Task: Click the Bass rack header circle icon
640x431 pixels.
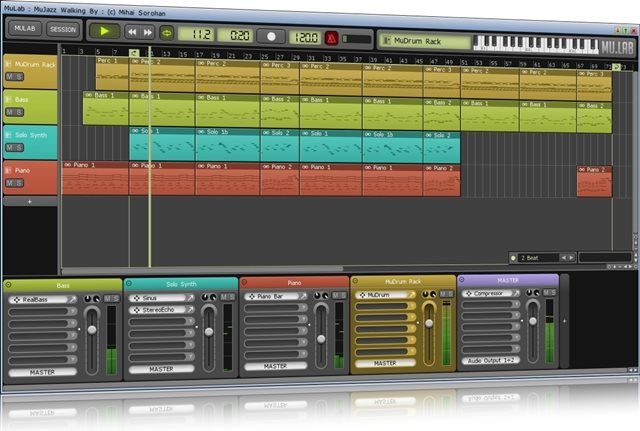Action: click(x=8, y=284)
